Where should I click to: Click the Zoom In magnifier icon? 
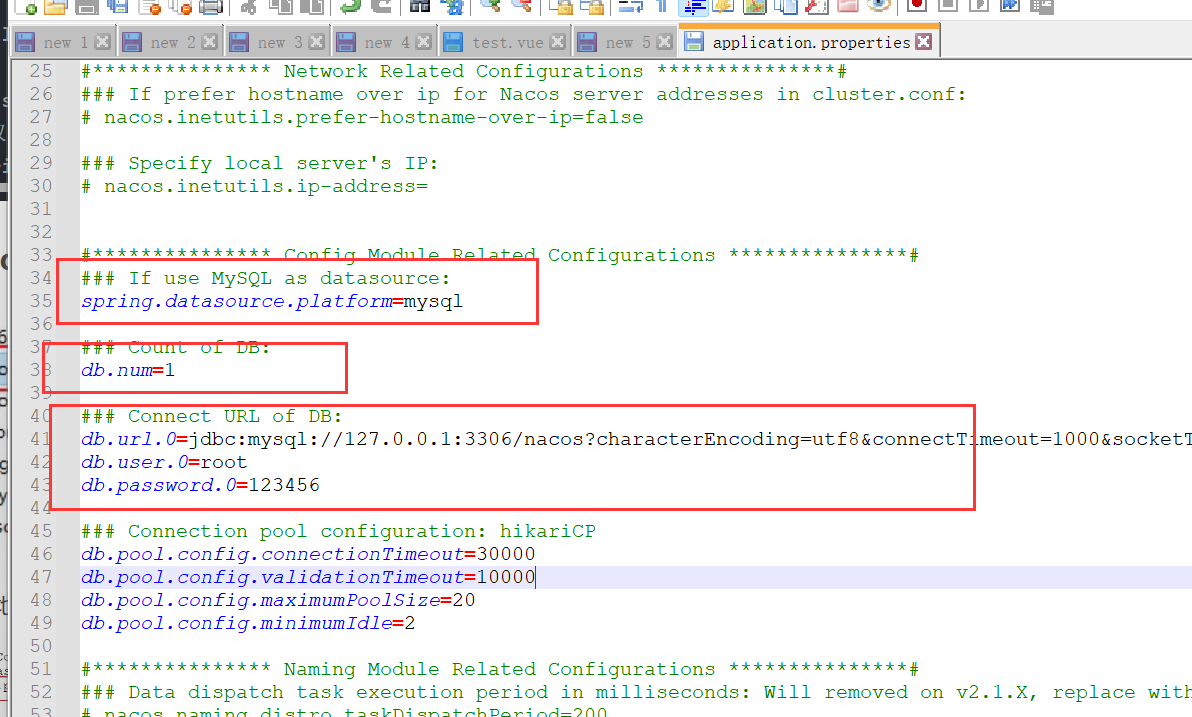(x=490, y=6)
